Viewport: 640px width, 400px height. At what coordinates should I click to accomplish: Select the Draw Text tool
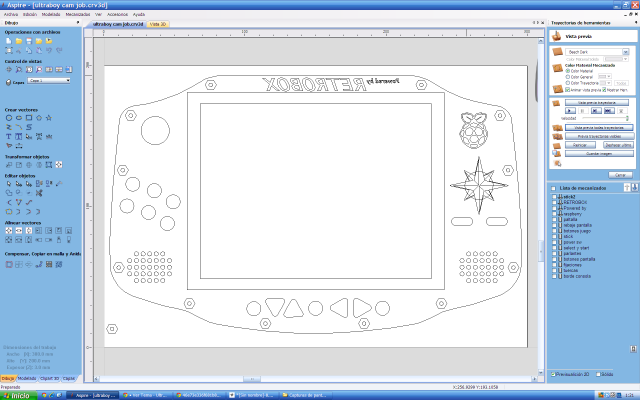pos(9,137)
